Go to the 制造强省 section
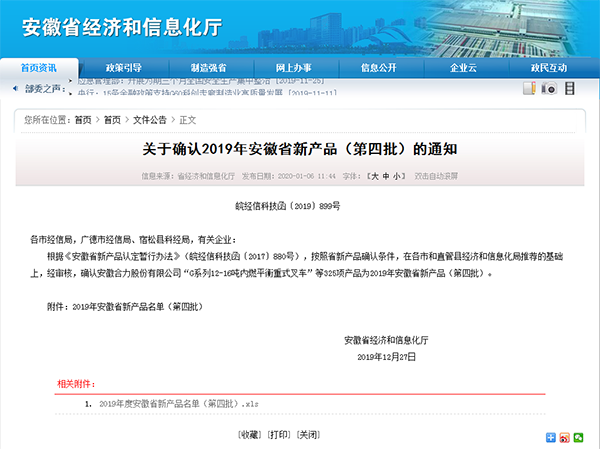Screen dimensions: 600x449 tap(208, 67)
